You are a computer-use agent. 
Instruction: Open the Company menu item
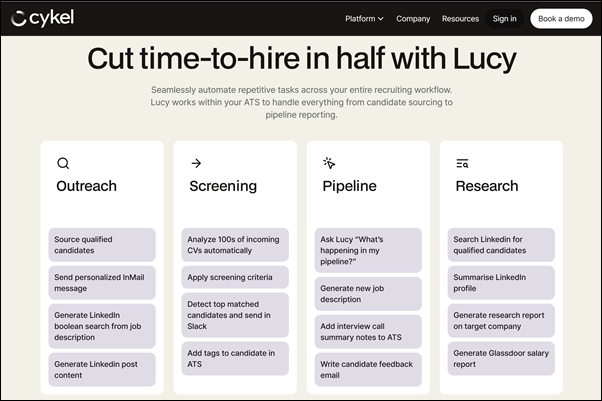(413, 18)
